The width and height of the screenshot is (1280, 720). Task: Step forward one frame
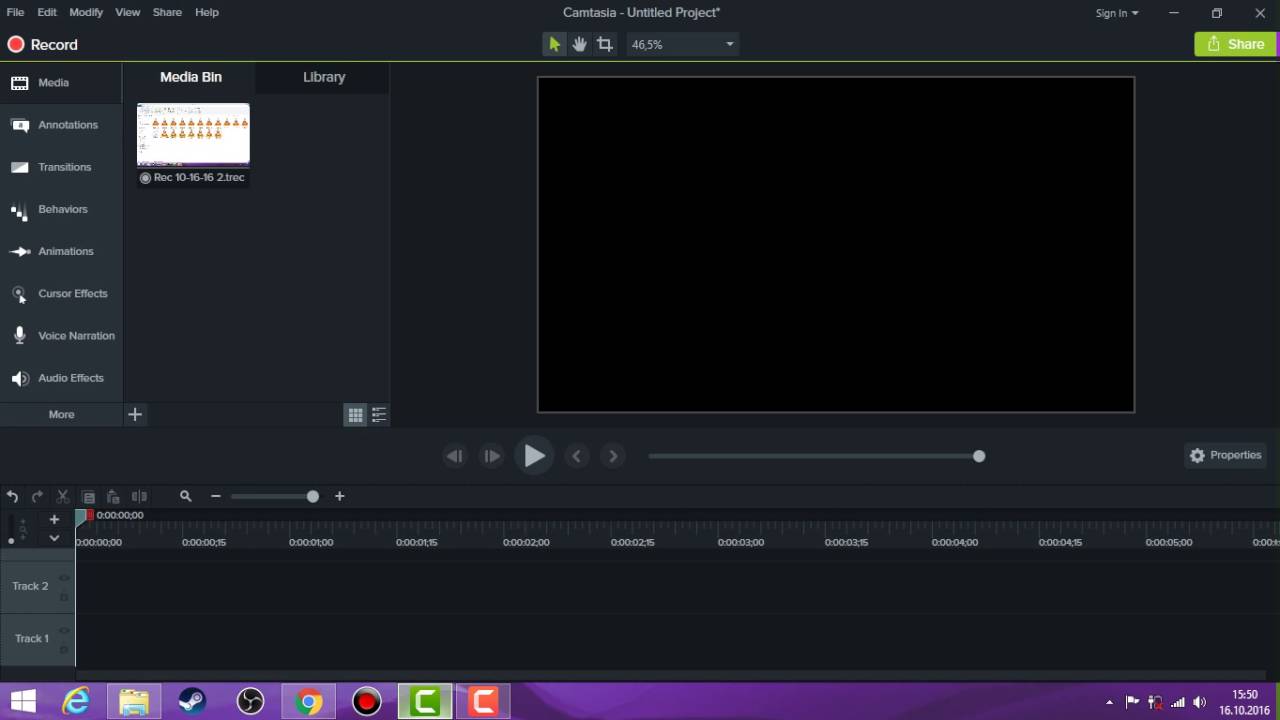(x=491, y=456)
